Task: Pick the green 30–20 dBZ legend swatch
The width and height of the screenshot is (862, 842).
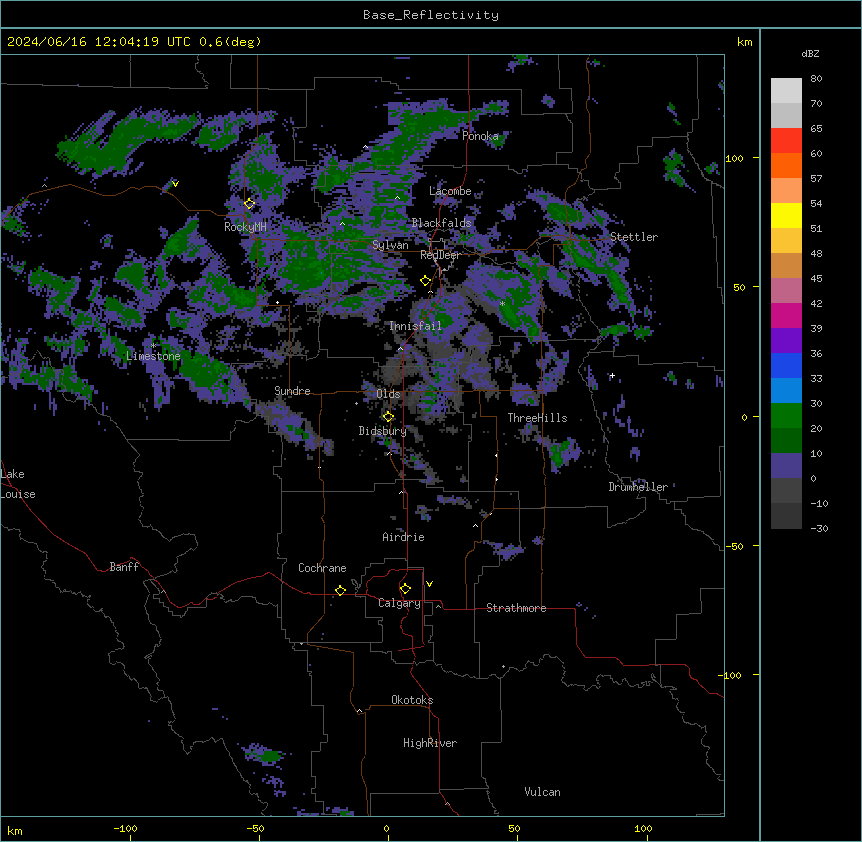Action: coord(786,416)
